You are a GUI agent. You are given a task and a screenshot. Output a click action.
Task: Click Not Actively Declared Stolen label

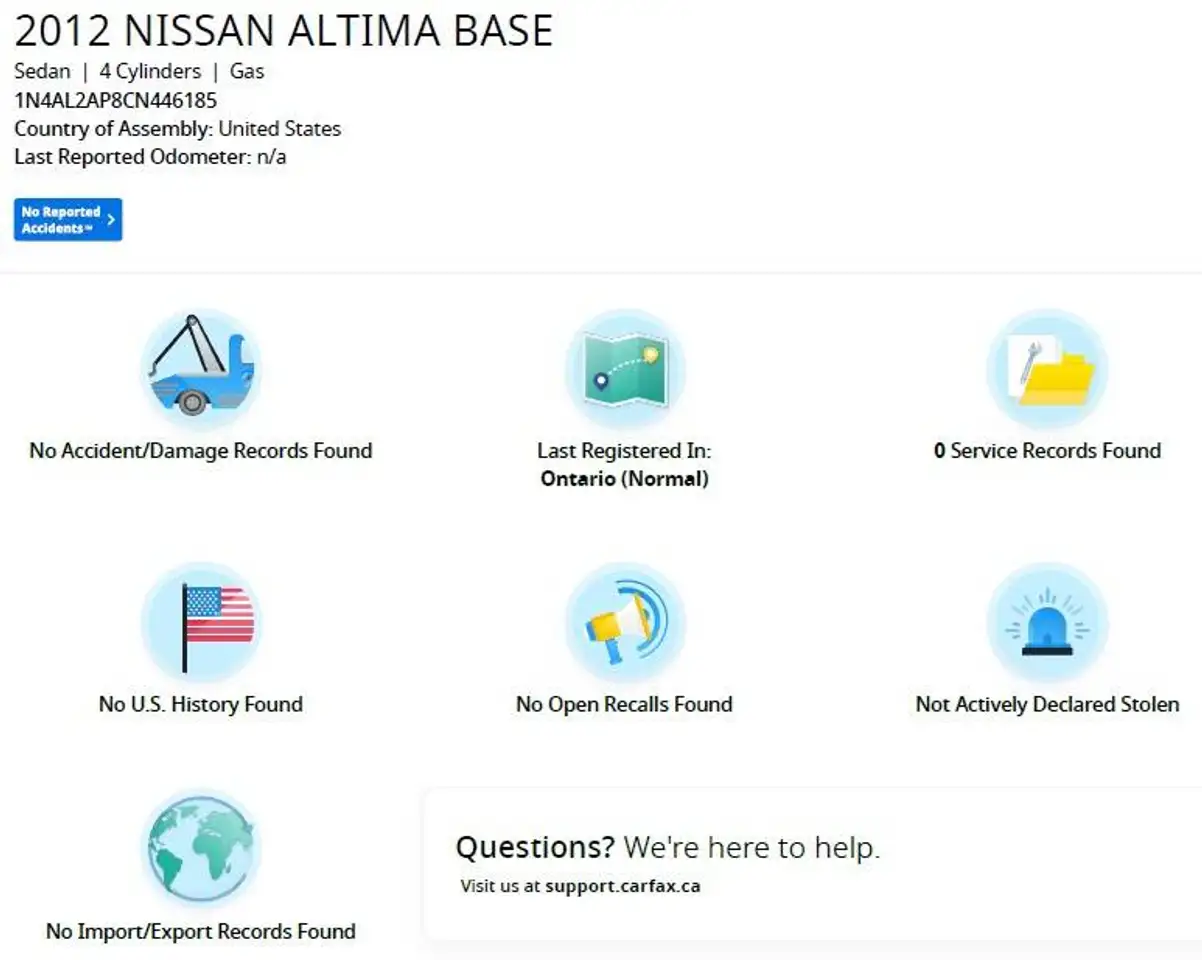1047,704
